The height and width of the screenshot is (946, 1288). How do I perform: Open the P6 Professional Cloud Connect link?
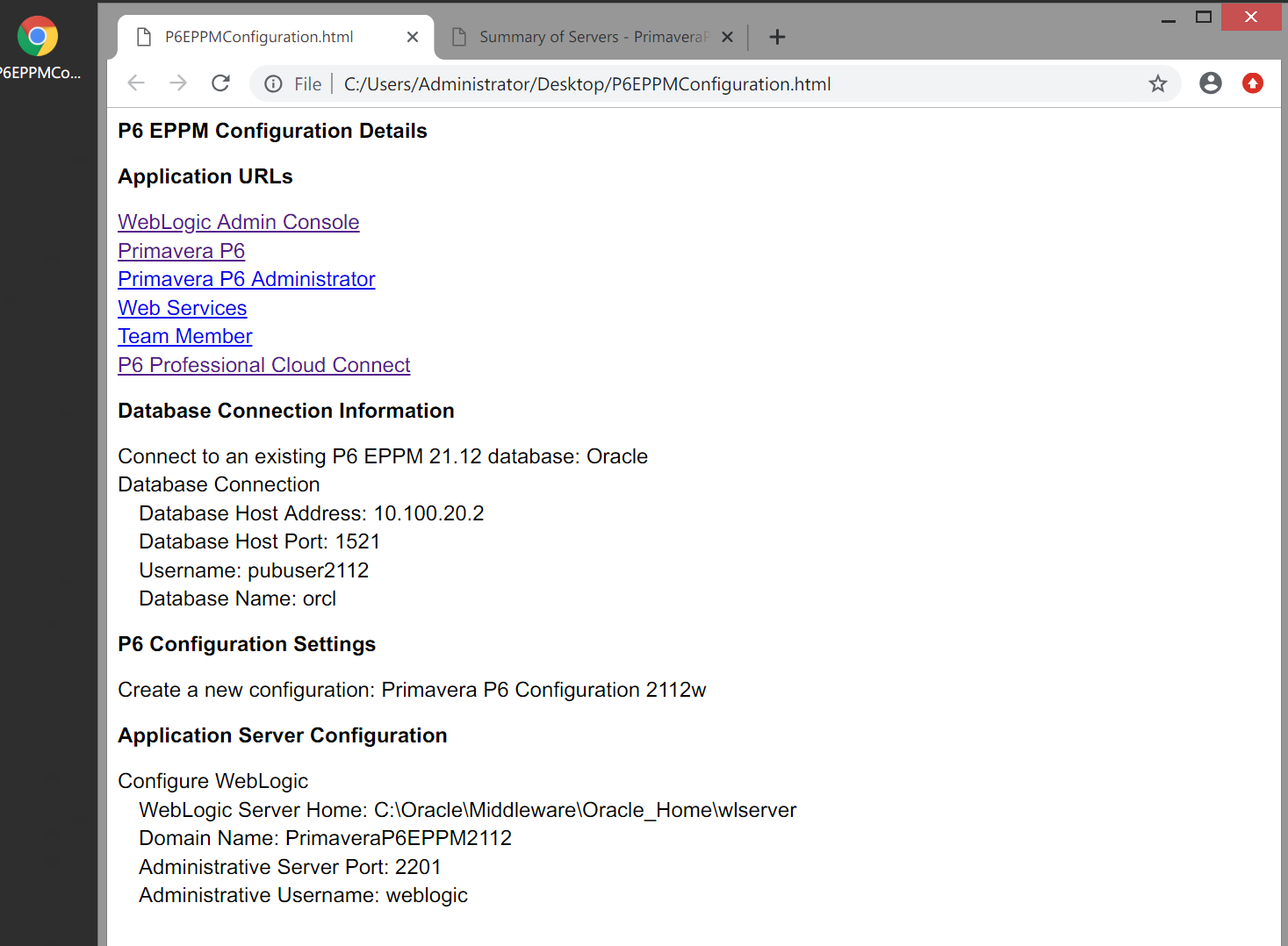264,365
